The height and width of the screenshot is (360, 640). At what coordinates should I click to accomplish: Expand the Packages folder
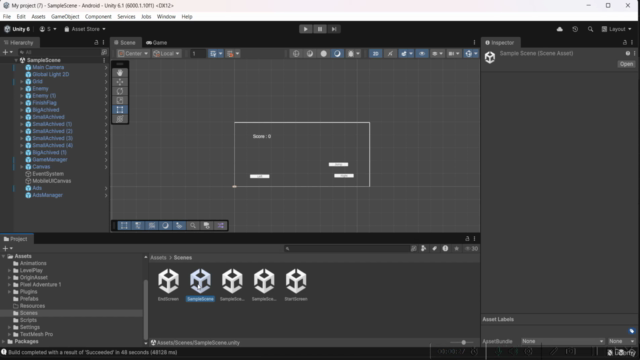4,342
